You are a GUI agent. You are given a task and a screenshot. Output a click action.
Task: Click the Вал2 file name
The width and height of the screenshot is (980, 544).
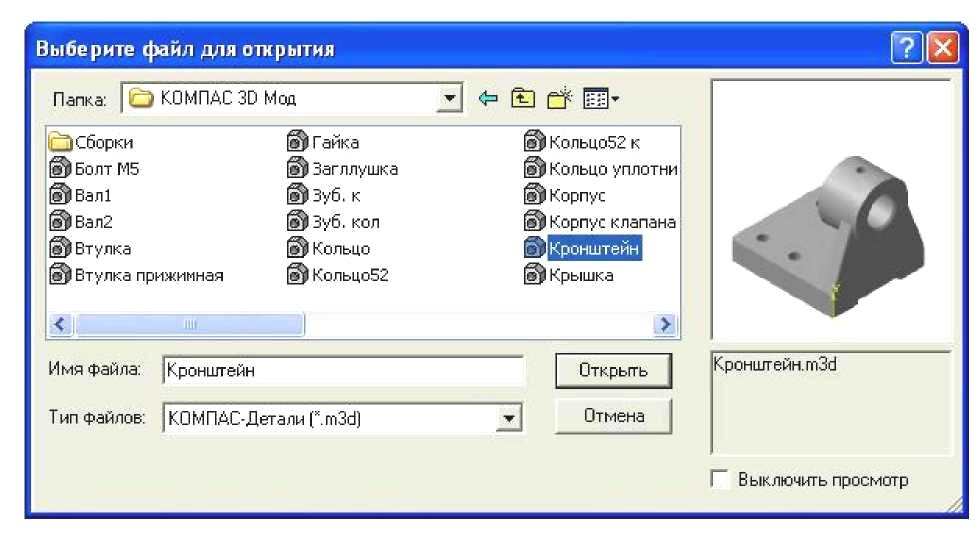(94, 222)
